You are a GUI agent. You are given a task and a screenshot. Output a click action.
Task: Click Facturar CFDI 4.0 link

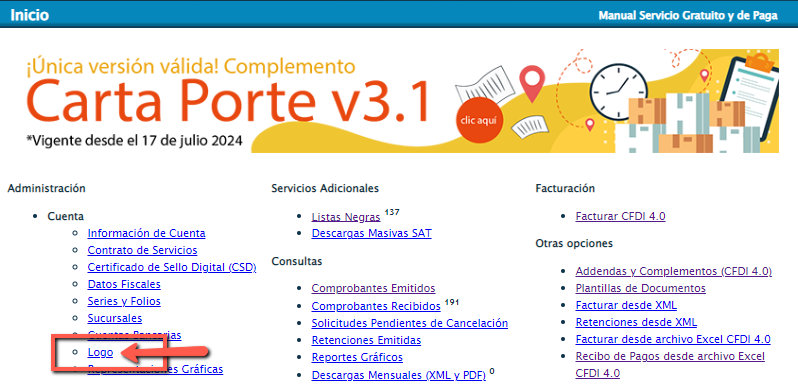(x=620, y=216)
